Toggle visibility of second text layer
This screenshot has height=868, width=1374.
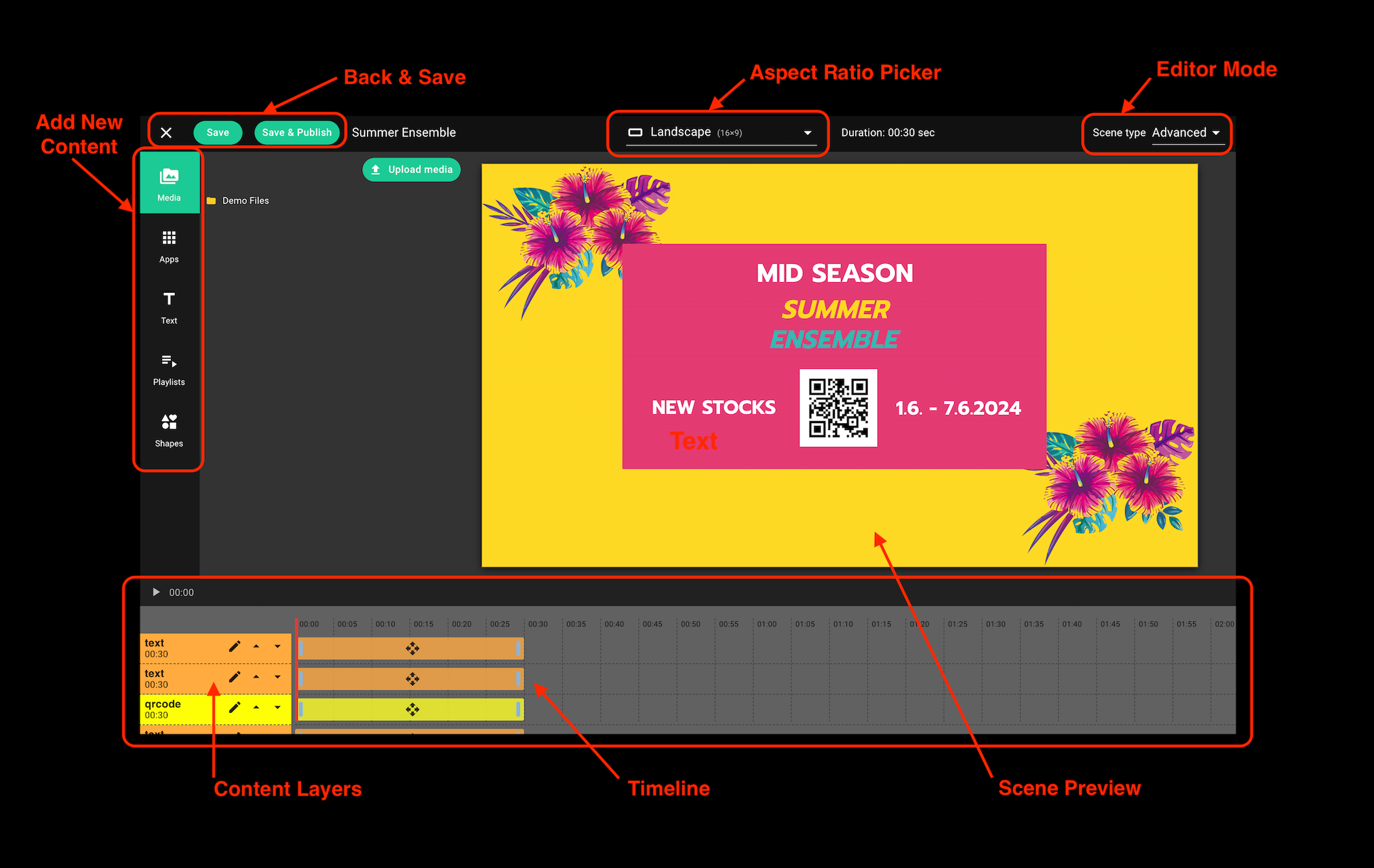click(x=277, y=677)
